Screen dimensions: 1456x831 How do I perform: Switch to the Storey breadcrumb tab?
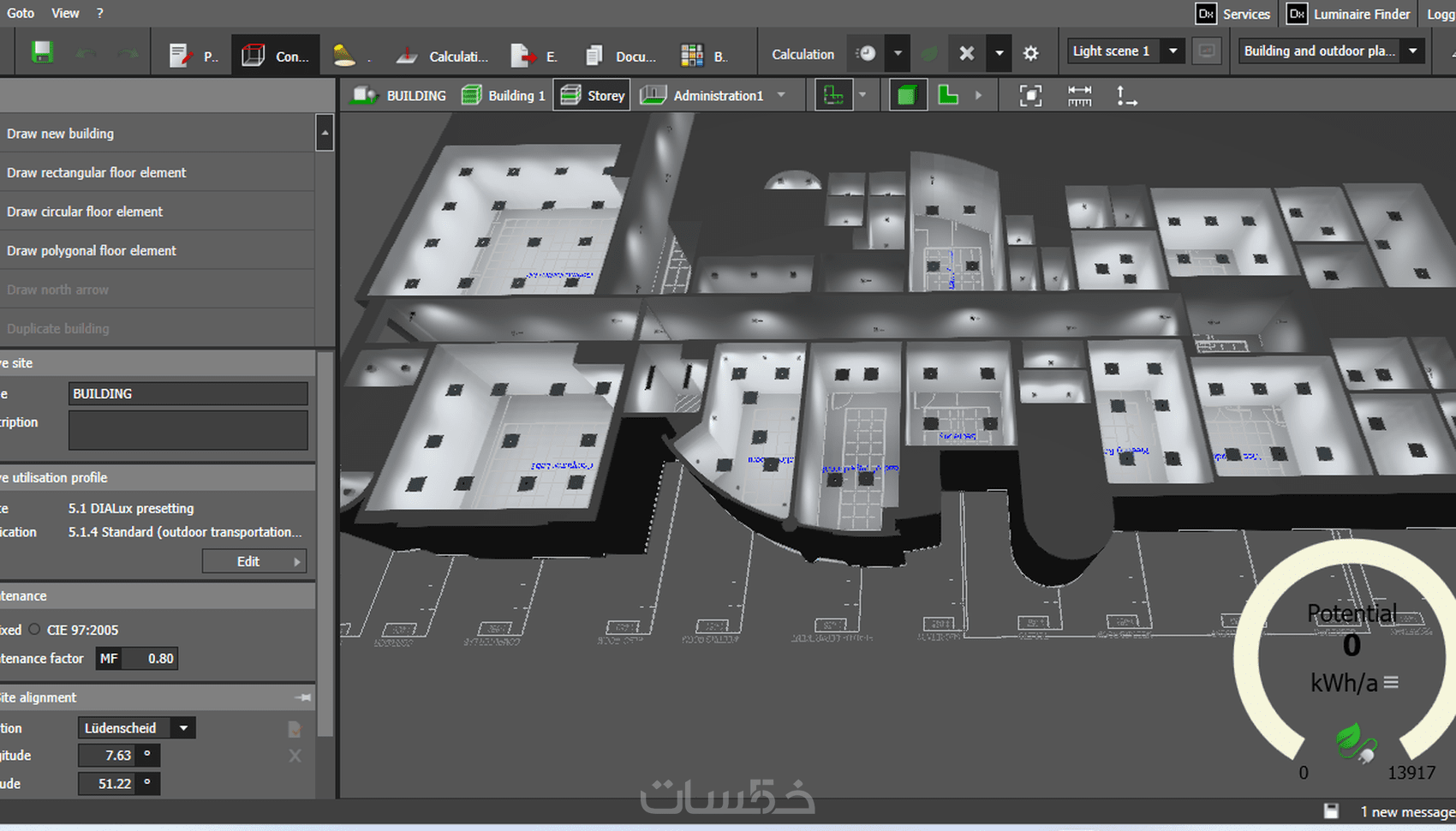coord(593,95)
